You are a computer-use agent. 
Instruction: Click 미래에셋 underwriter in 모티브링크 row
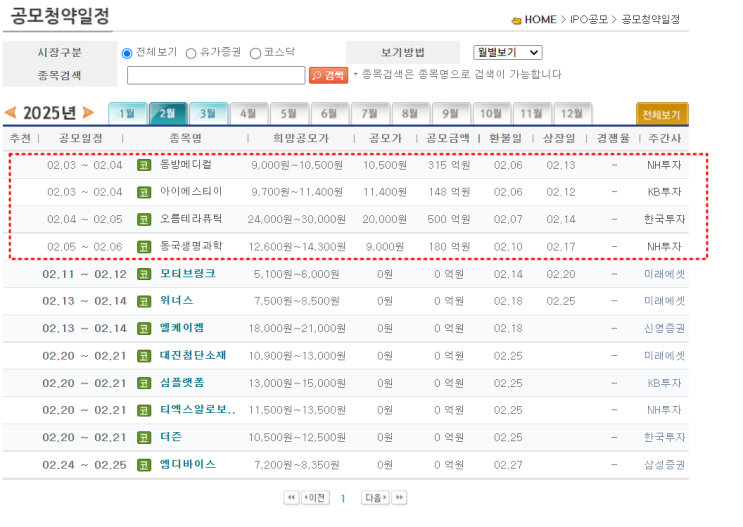[x=664, y=274]
